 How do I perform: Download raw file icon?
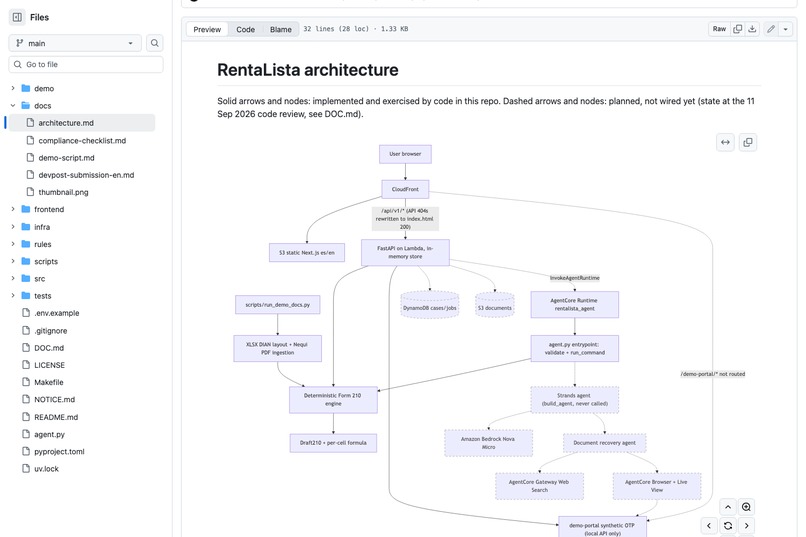tap(752, 29)
